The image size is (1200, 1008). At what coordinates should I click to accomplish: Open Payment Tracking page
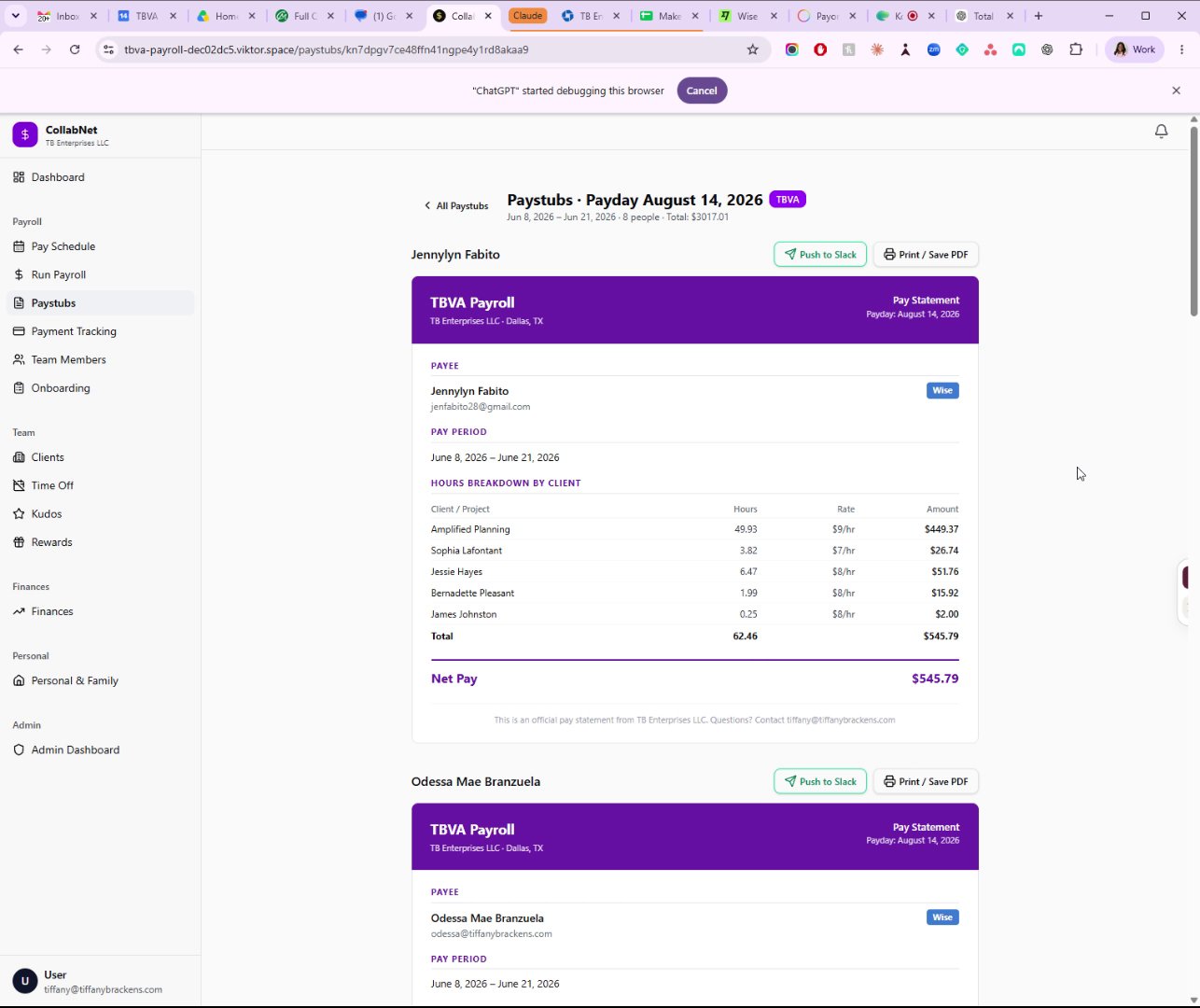tap(100, 331)
